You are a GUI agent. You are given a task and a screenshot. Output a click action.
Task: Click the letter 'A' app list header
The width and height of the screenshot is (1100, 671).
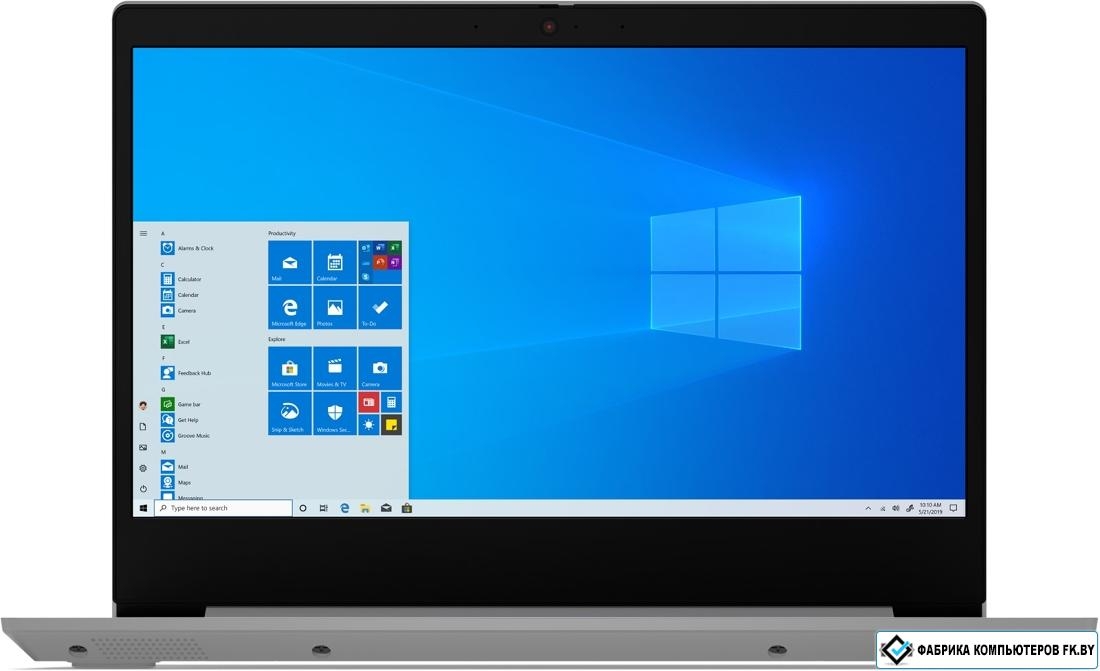[x=163, y=234]
